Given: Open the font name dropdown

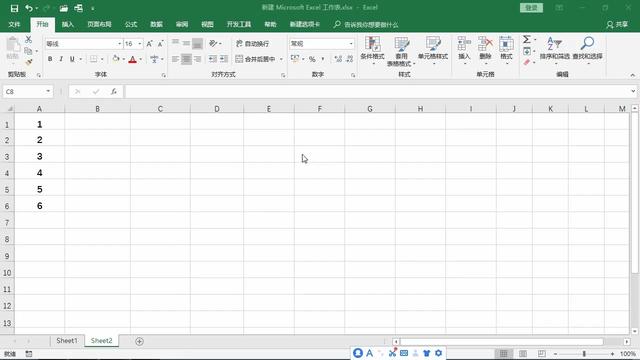Looking at the screenshot, I should tap(119, 44).
